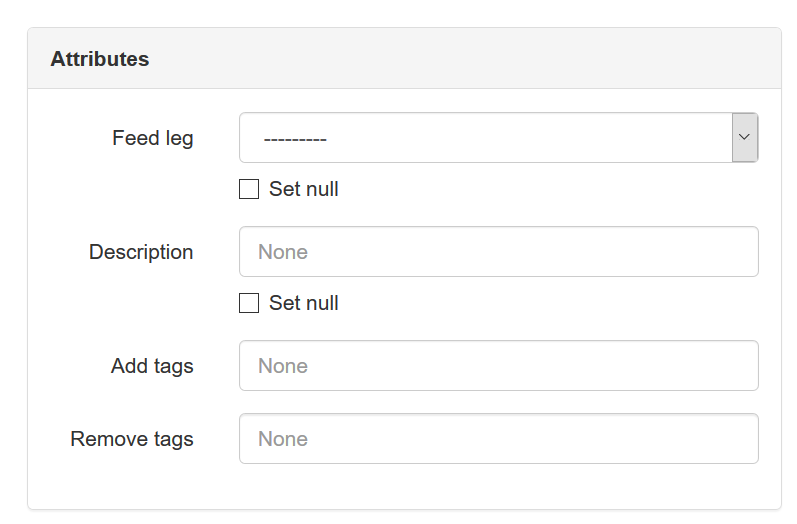
Task: Click empty panel area below Remove tags
Action: (x=400, y=487)
